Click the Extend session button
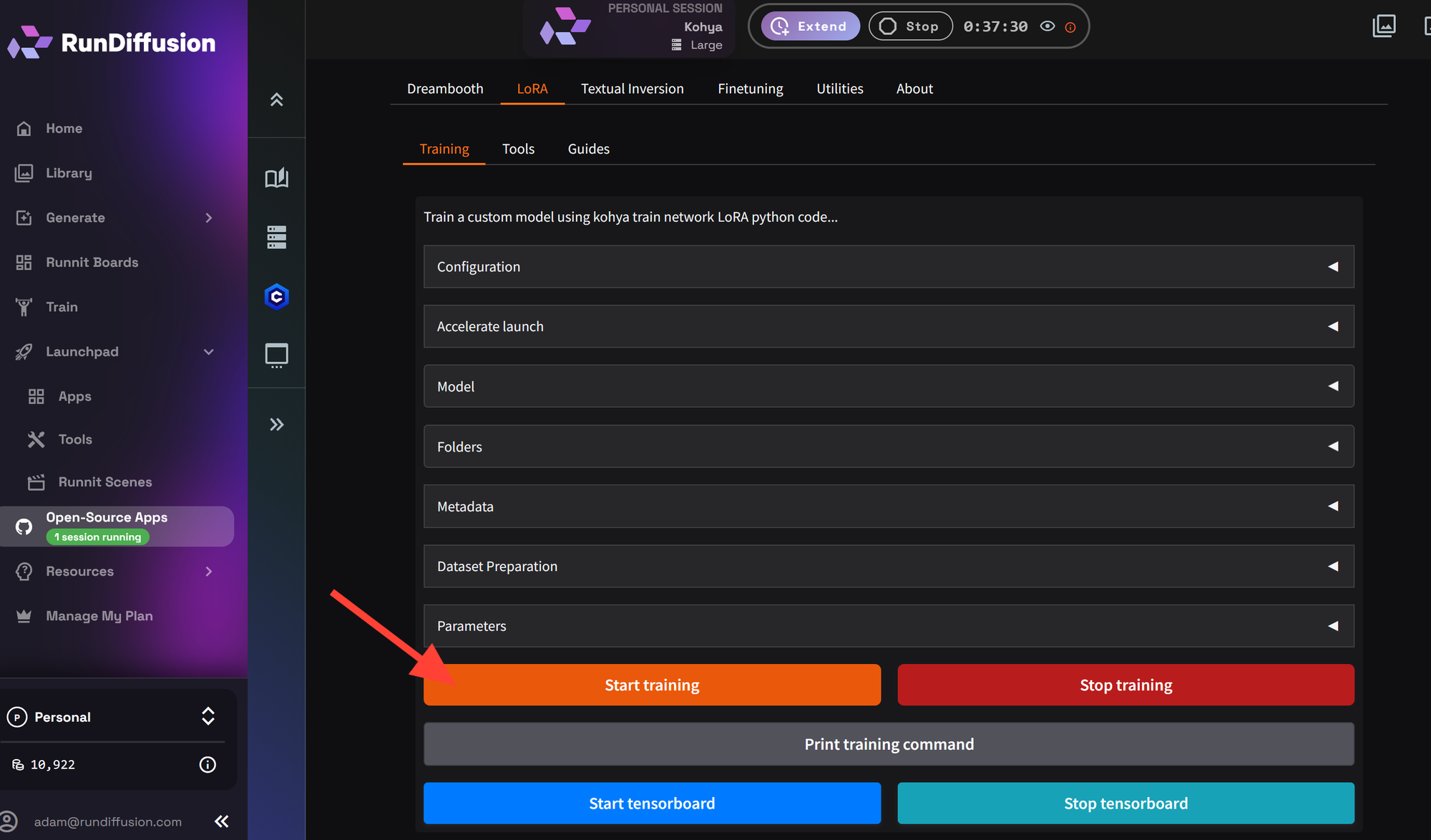Image resolution: width=1431 pixels, height=840 pixels. coord(810,26)
